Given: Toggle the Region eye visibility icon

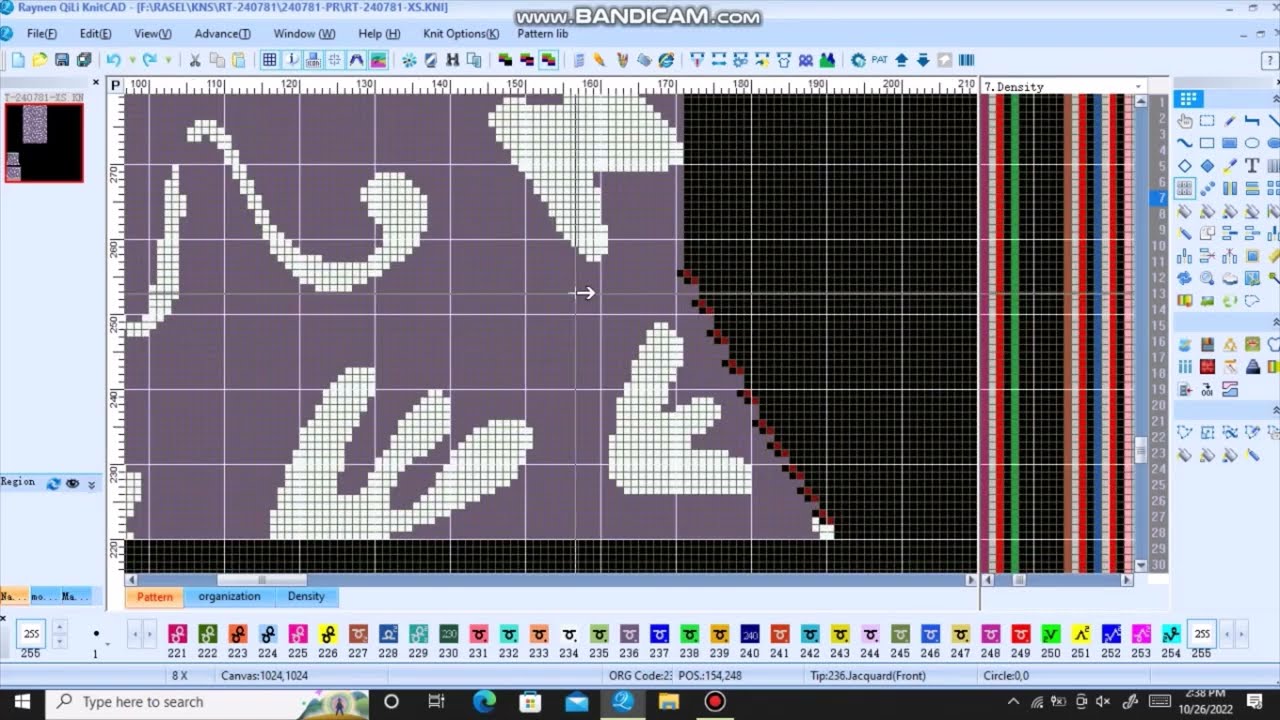Looking at the screenshot, I should (72, 483).
